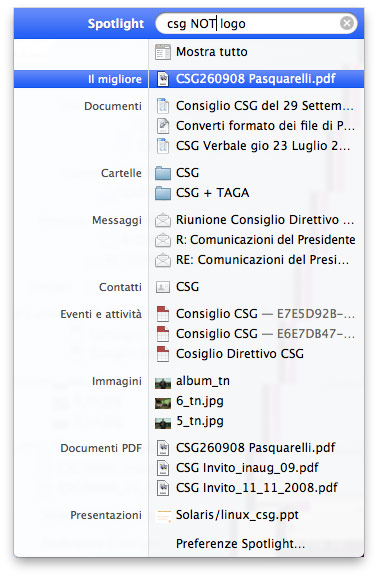
Task: Open the top hit CSG260908 Pasquarelli.pdf
Action: tap(255, 79)
